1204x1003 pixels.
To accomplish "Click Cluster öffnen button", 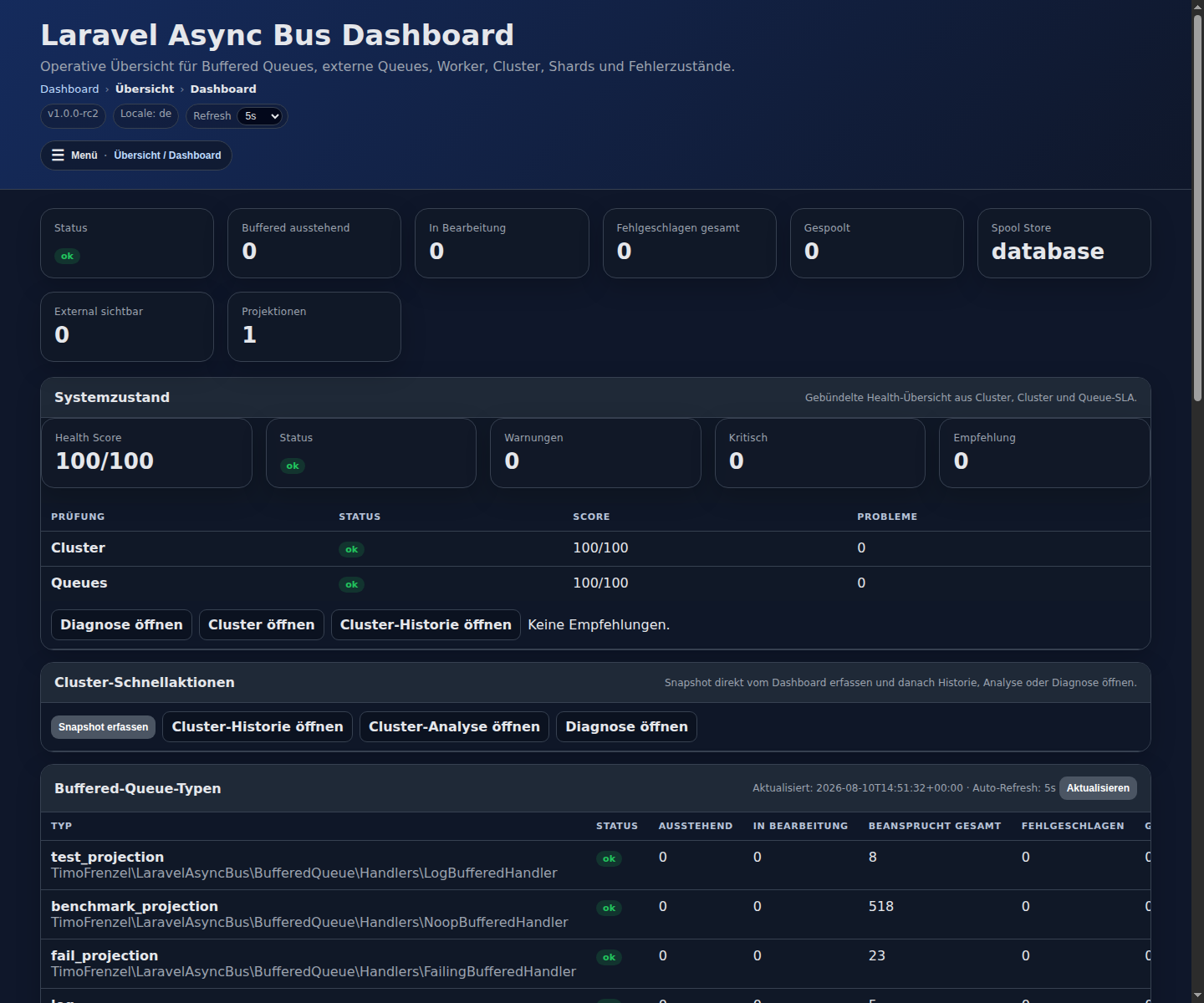I will pyautogui.click(x=261, y=625).
